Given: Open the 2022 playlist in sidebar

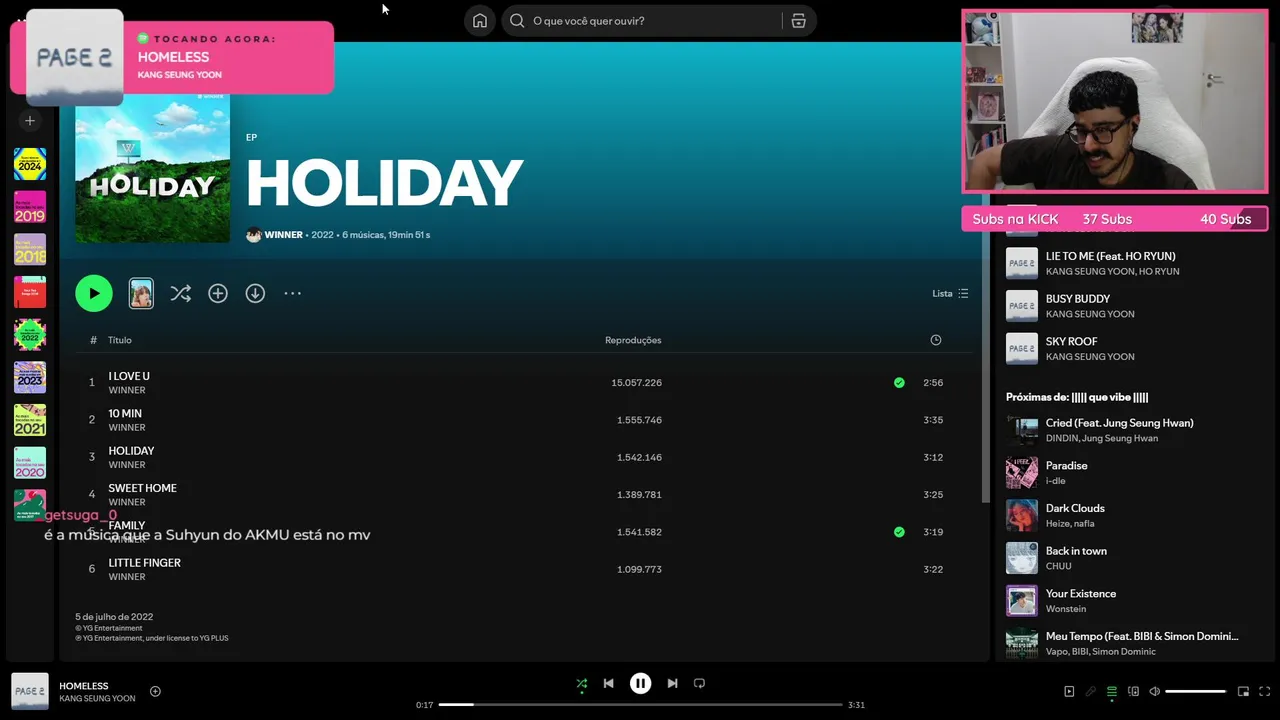Looking at the screenshot, I should click(30, 335).
